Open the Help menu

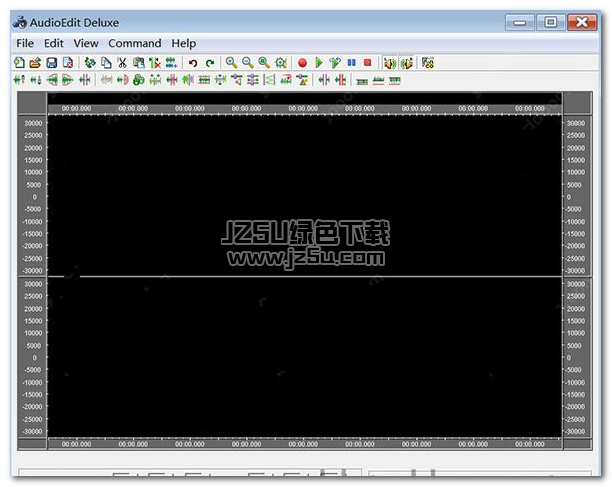pos(183,43)
